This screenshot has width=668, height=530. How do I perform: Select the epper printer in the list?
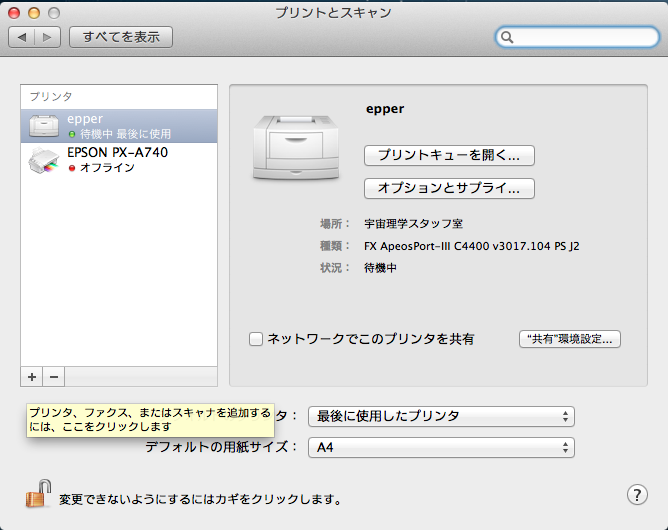click(x=120, y=126)
